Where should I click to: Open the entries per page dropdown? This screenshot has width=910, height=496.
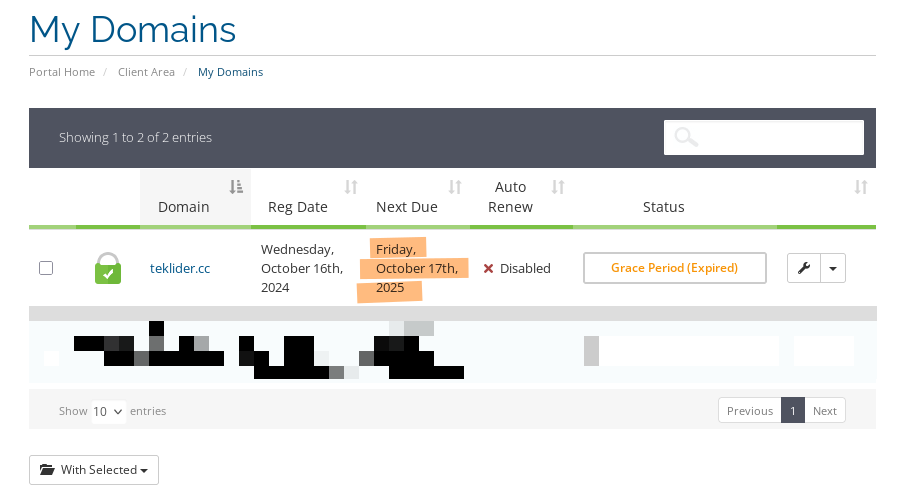[108, 411]
